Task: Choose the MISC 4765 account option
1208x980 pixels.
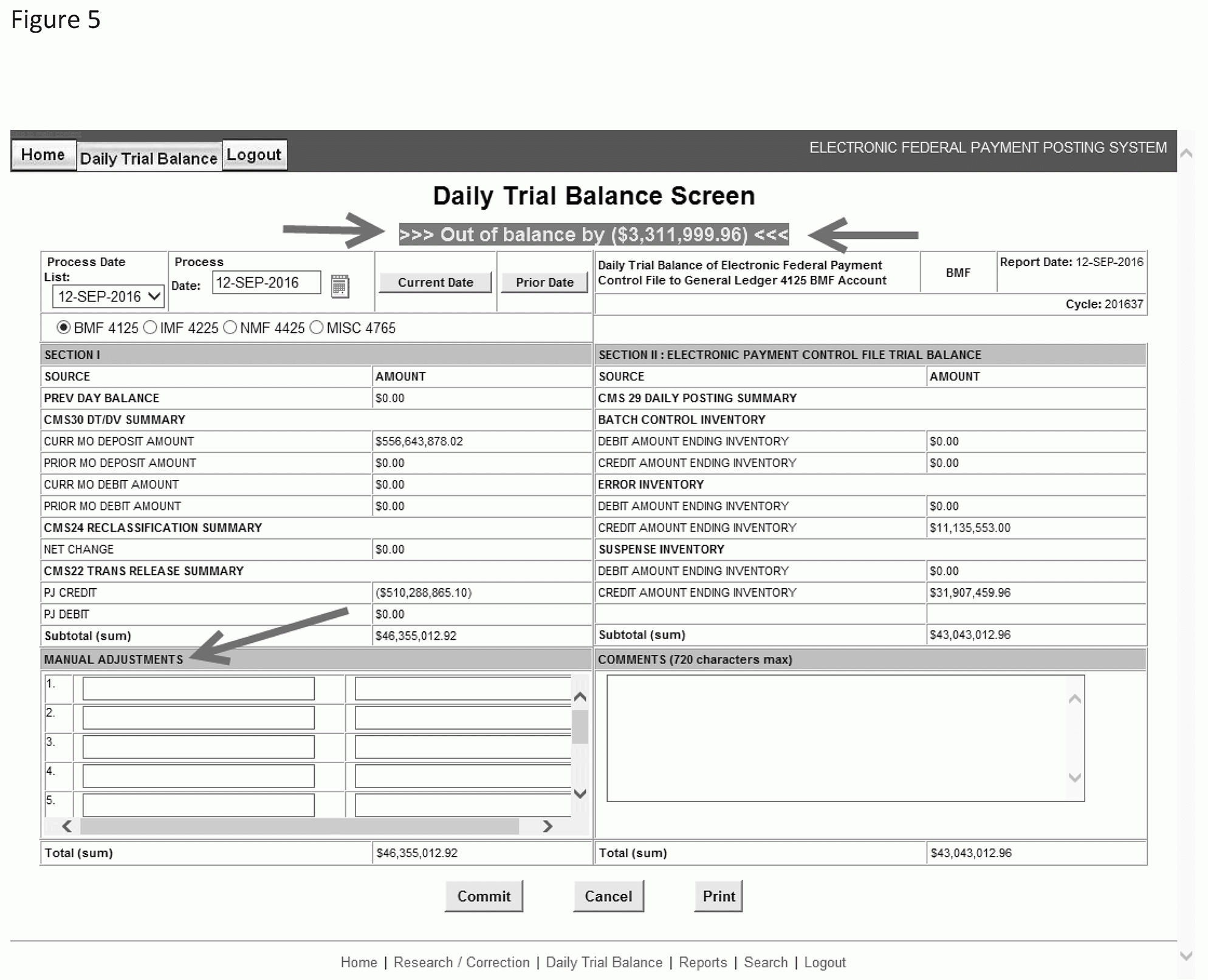Action: coord(316,328)
